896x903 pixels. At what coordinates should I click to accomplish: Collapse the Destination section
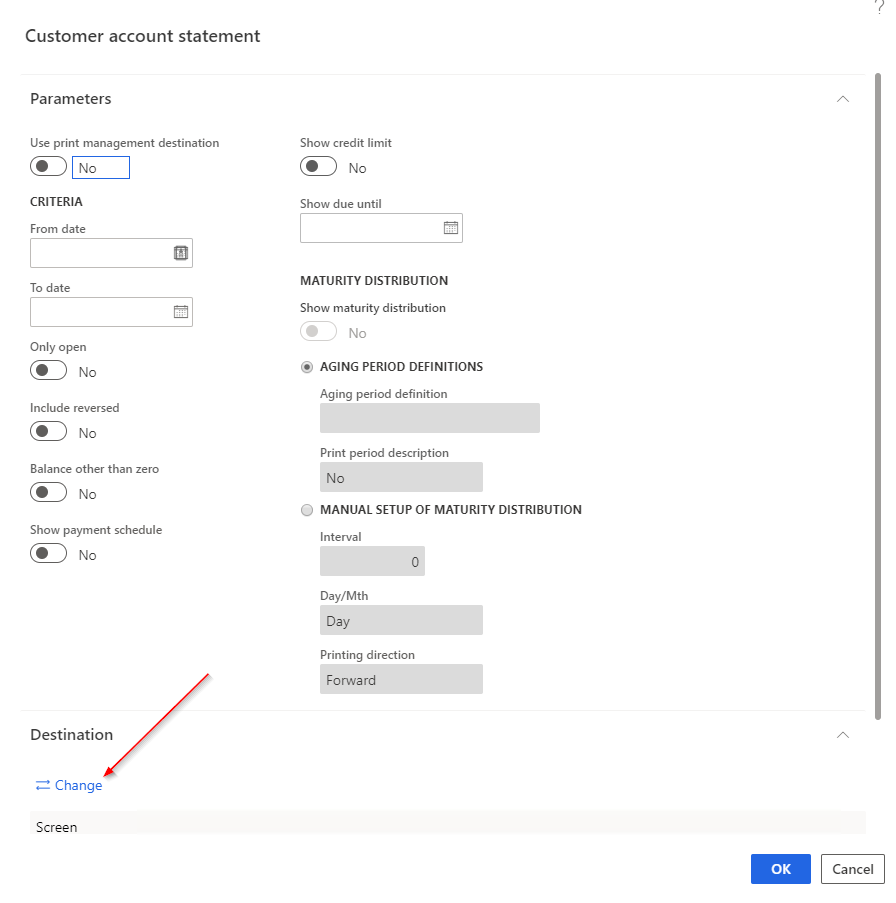pyautogui.click(x=843, y=735)
